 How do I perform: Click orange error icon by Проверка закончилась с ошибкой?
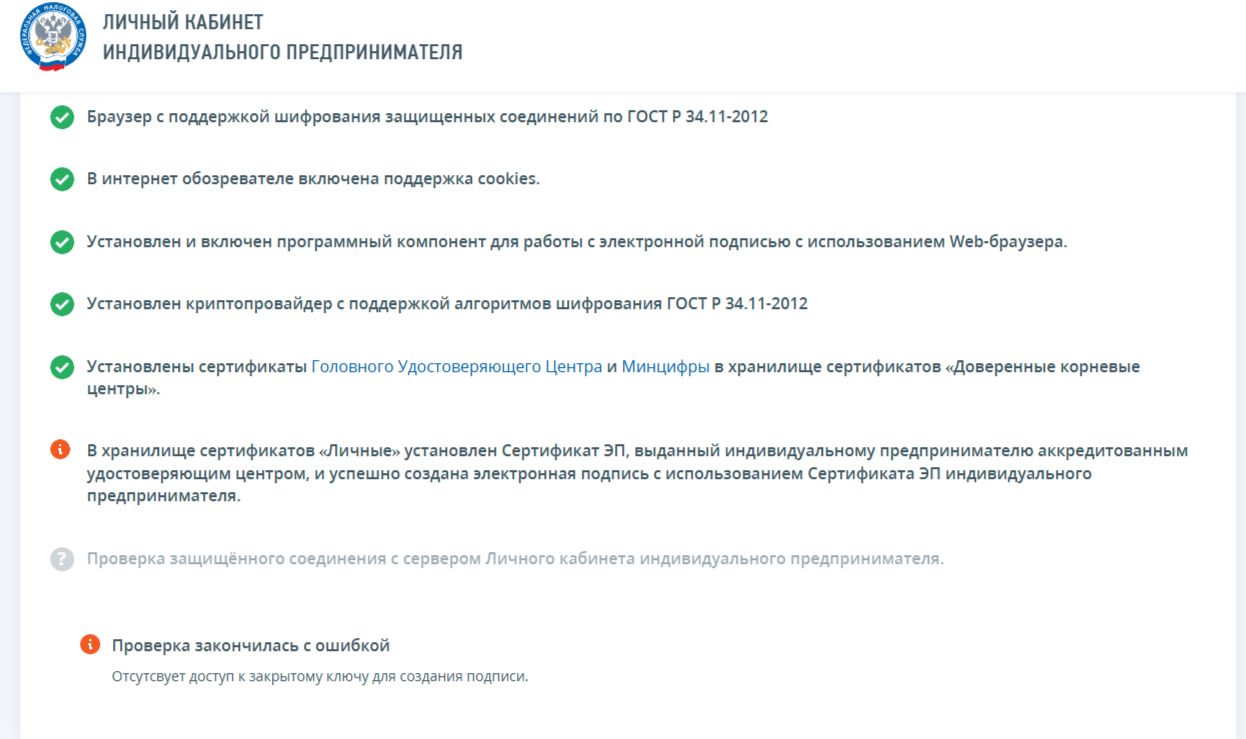click(90, 644)
